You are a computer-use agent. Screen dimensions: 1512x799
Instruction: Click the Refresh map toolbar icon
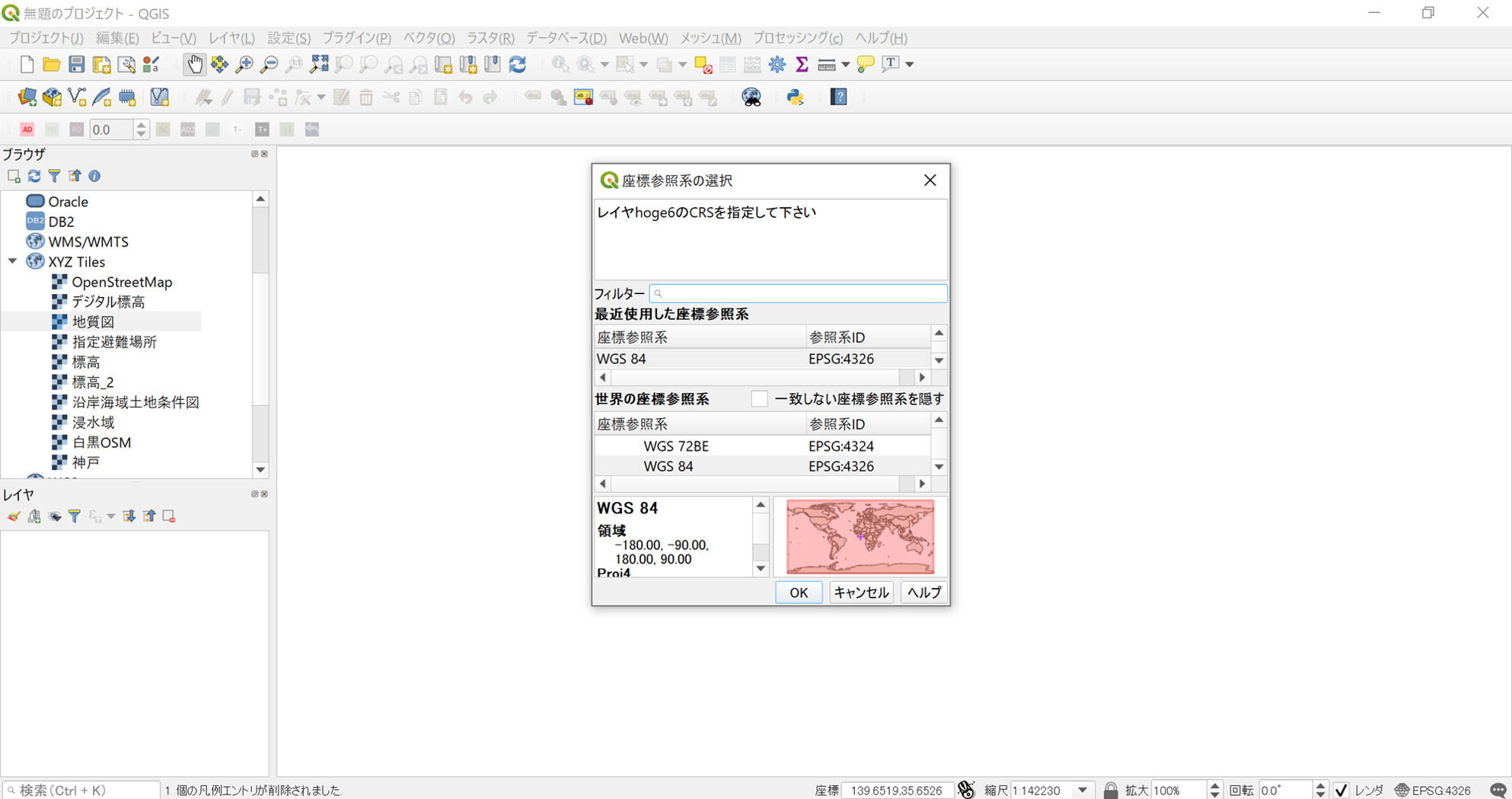click(518, 65)
